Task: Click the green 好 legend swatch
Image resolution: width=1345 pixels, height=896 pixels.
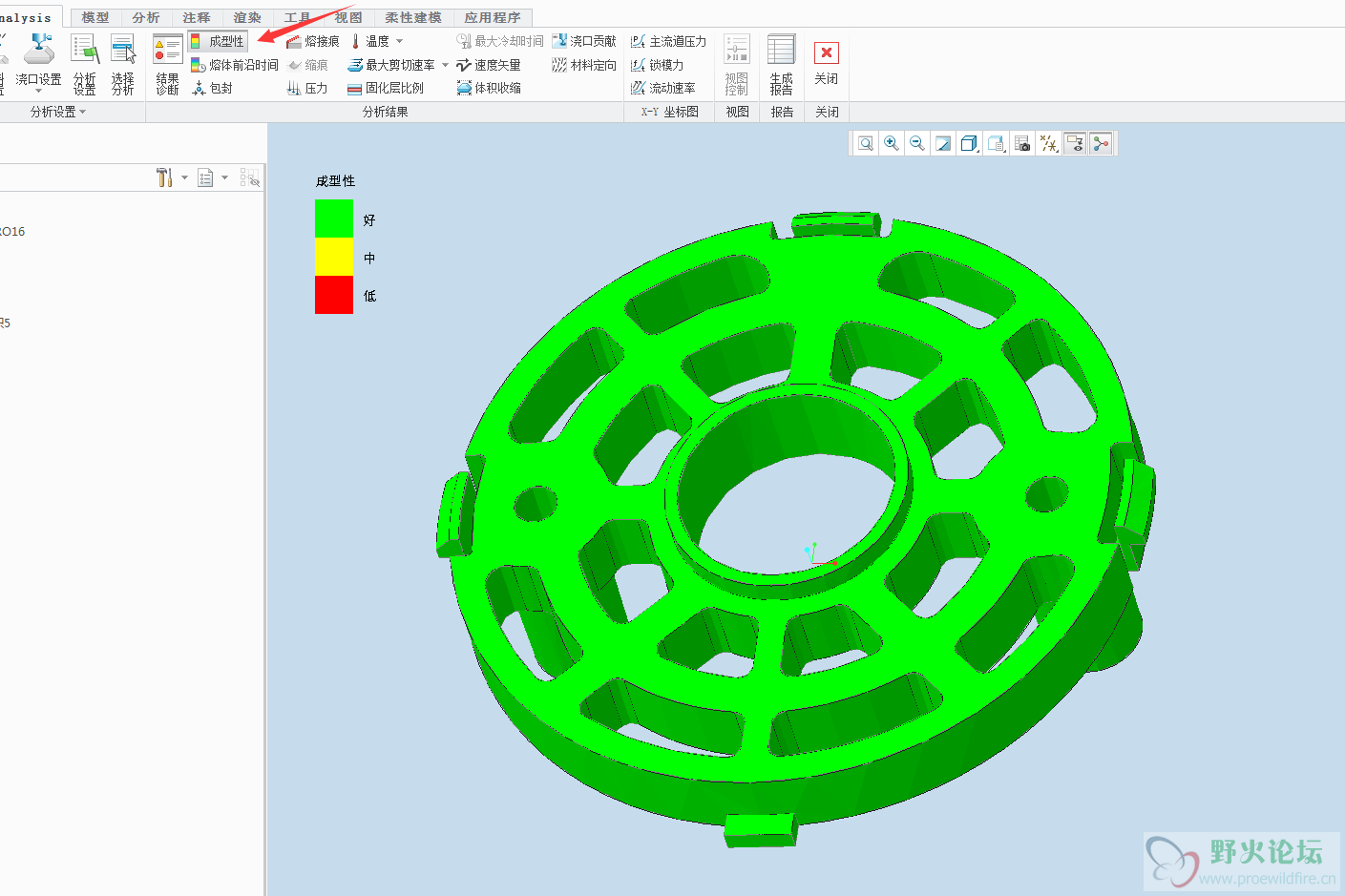Action: (x=334, y=219)
